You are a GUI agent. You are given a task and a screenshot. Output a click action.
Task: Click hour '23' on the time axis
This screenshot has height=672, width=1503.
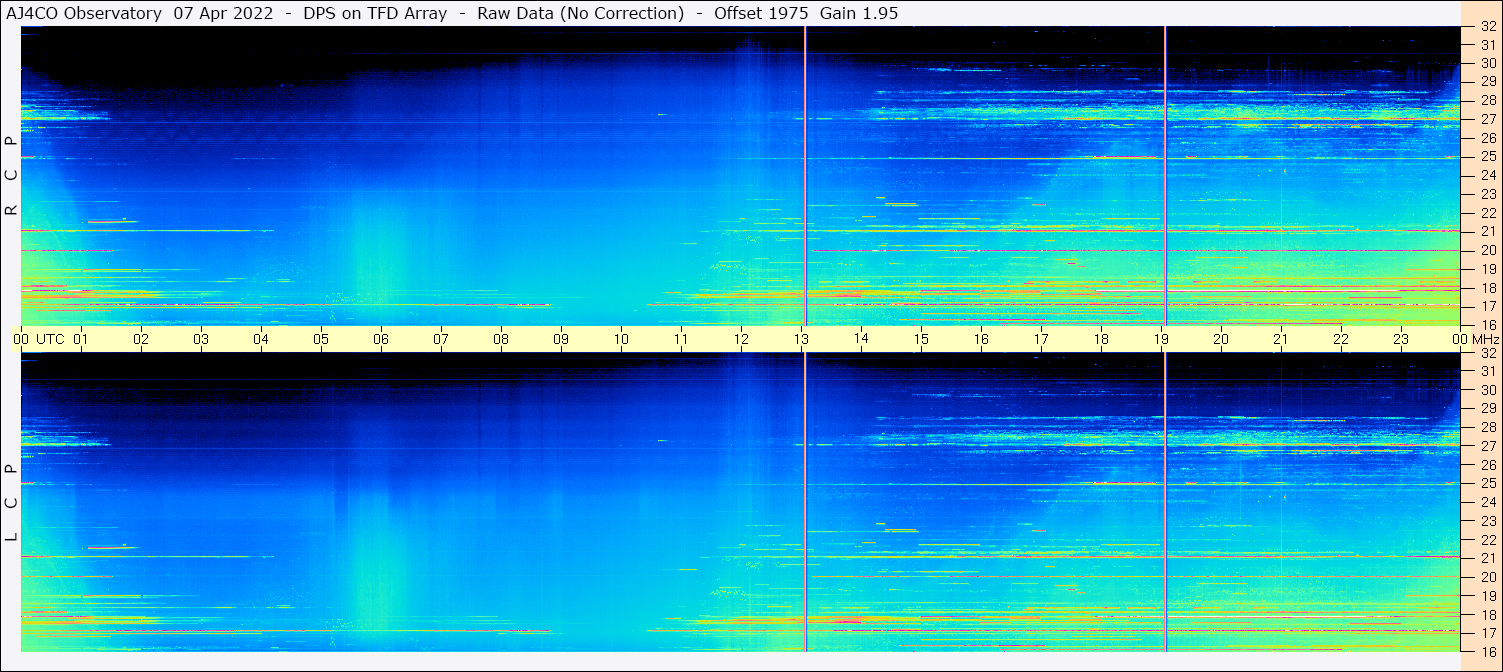pyautogui.click(x=1401, y=339)
